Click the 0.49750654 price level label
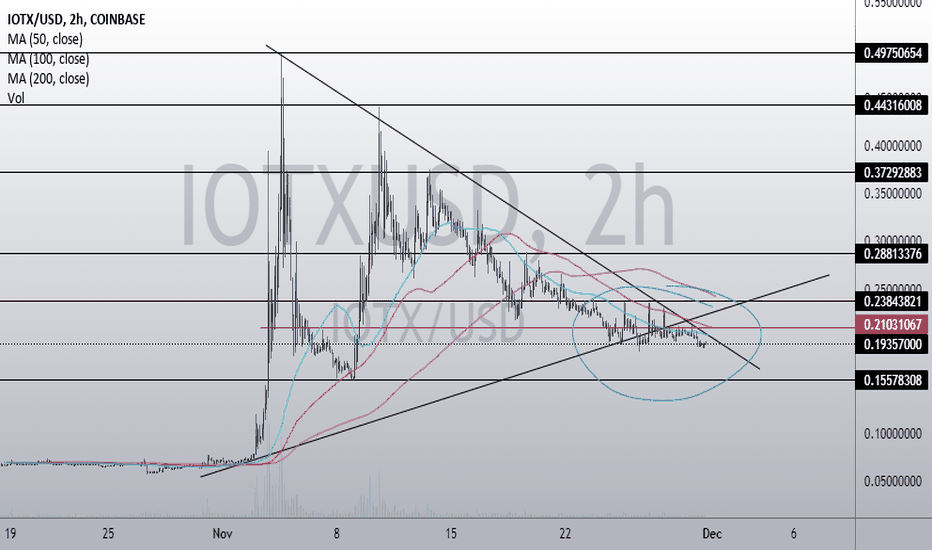The image size is (932, 550). 892,53
